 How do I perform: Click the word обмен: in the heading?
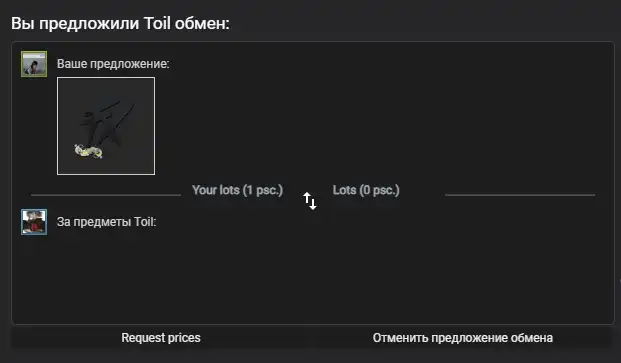pos(202,23)
